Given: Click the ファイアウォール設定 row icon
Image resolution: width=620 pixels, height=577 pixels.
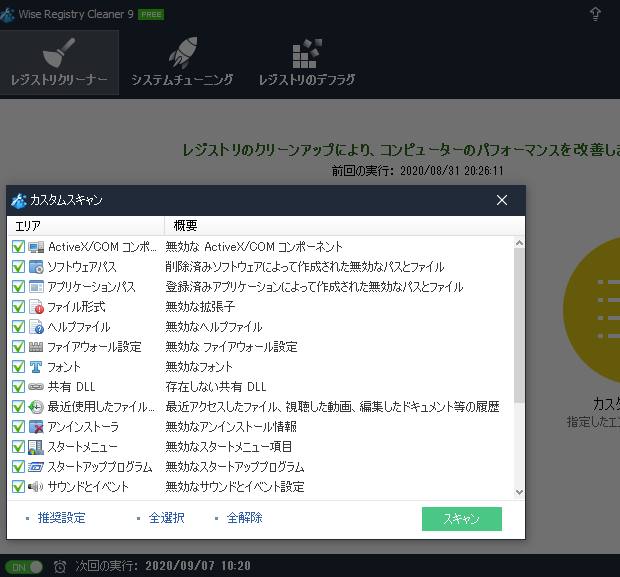Looking at the screenshot, I should (36, 347).
